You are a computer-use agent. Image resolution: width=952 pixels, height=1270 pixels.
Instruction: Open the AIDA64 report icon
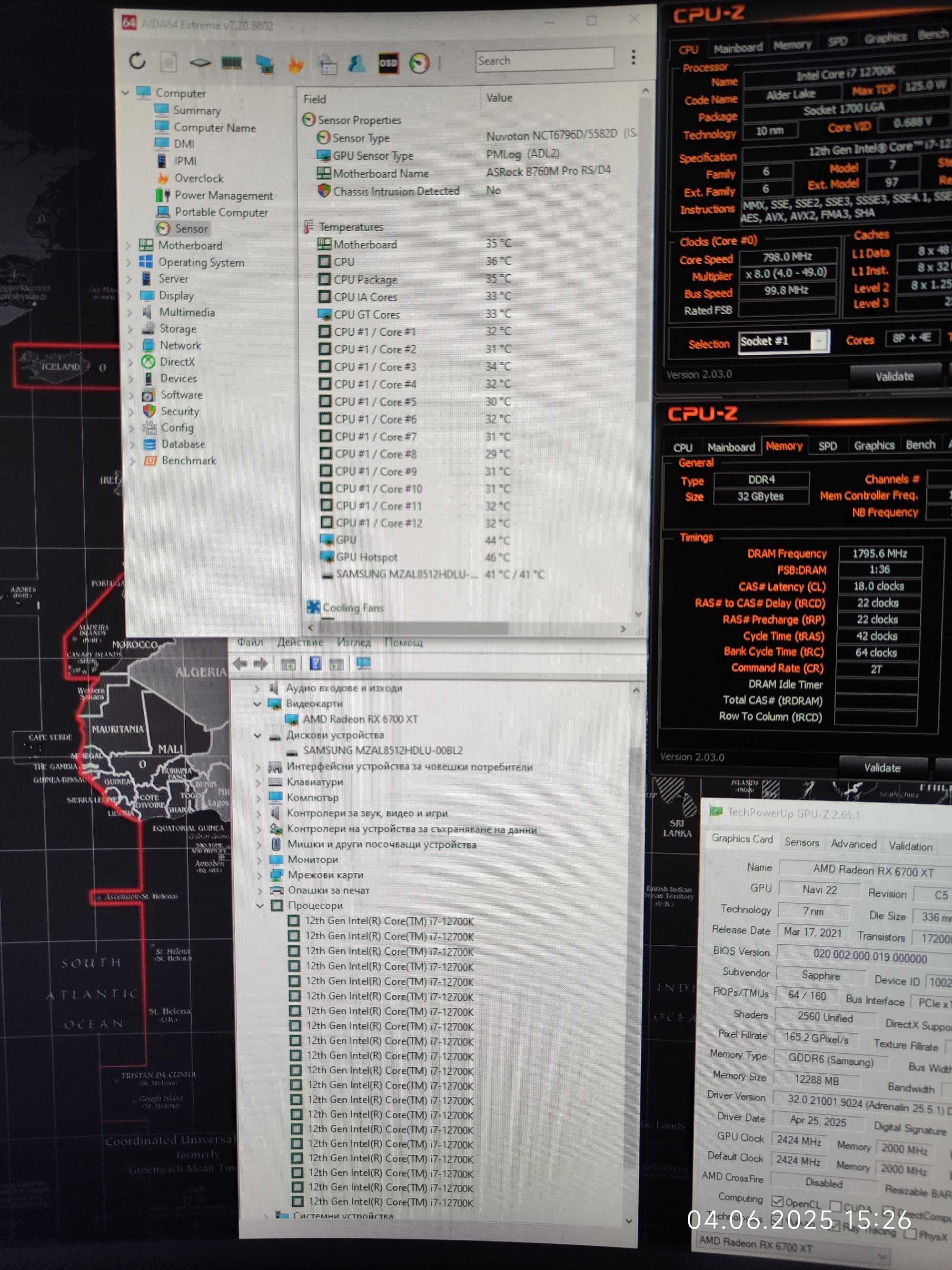coord(168,61)
